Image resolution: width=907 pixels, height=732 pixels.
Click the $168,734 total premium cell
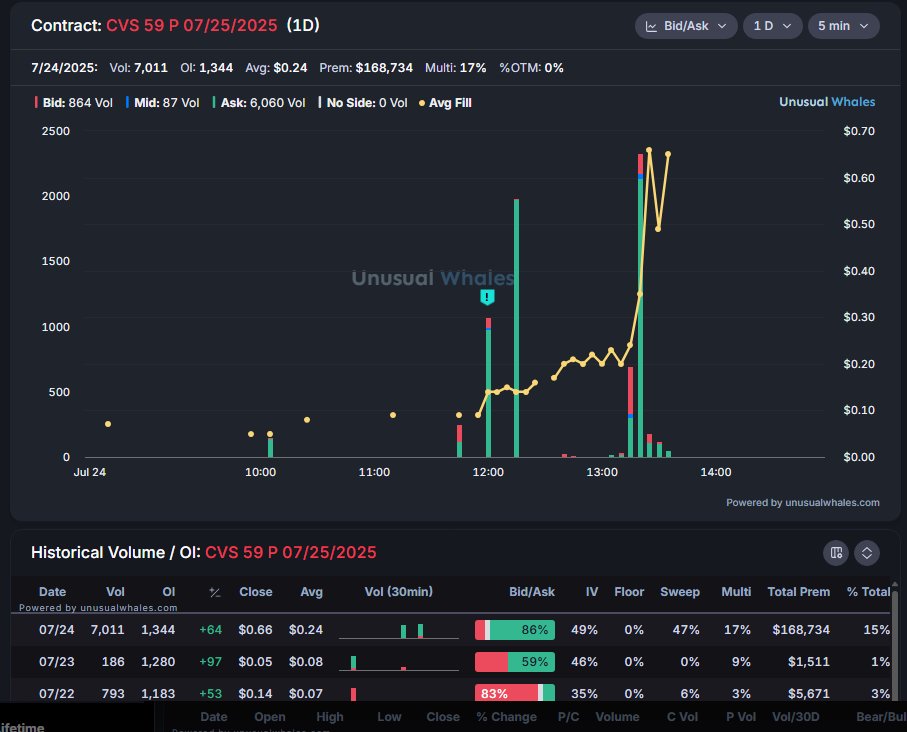click(x=801, y=630)
